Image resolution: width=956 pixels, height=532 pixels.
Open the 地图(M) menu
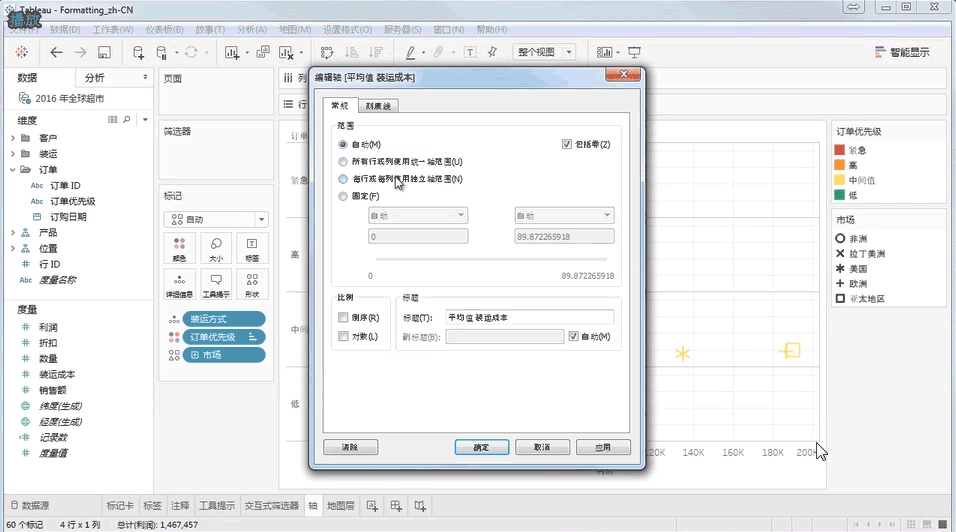coord(295,30)
